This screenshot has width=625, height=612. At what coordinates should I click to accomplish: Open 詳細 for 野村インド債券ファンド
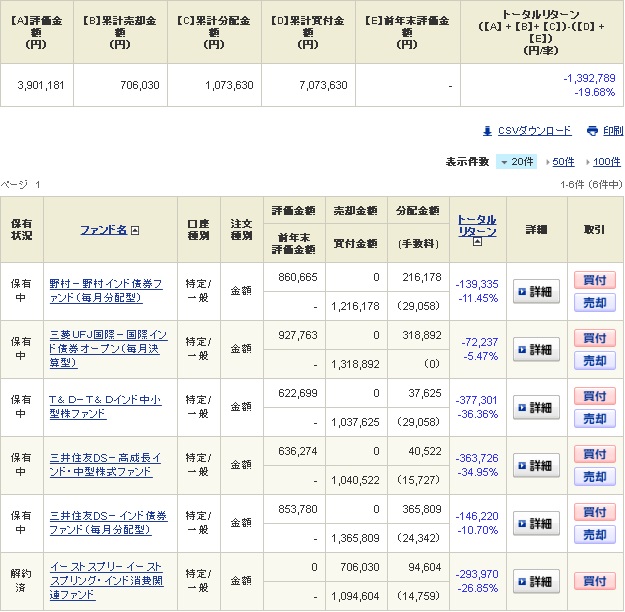tap(536, 291)
